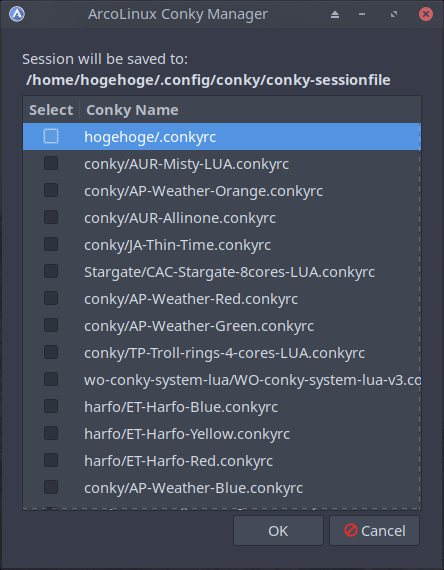
Task: Toggle the AUR-Allinone conky checkbox
Action: [51, 217]
